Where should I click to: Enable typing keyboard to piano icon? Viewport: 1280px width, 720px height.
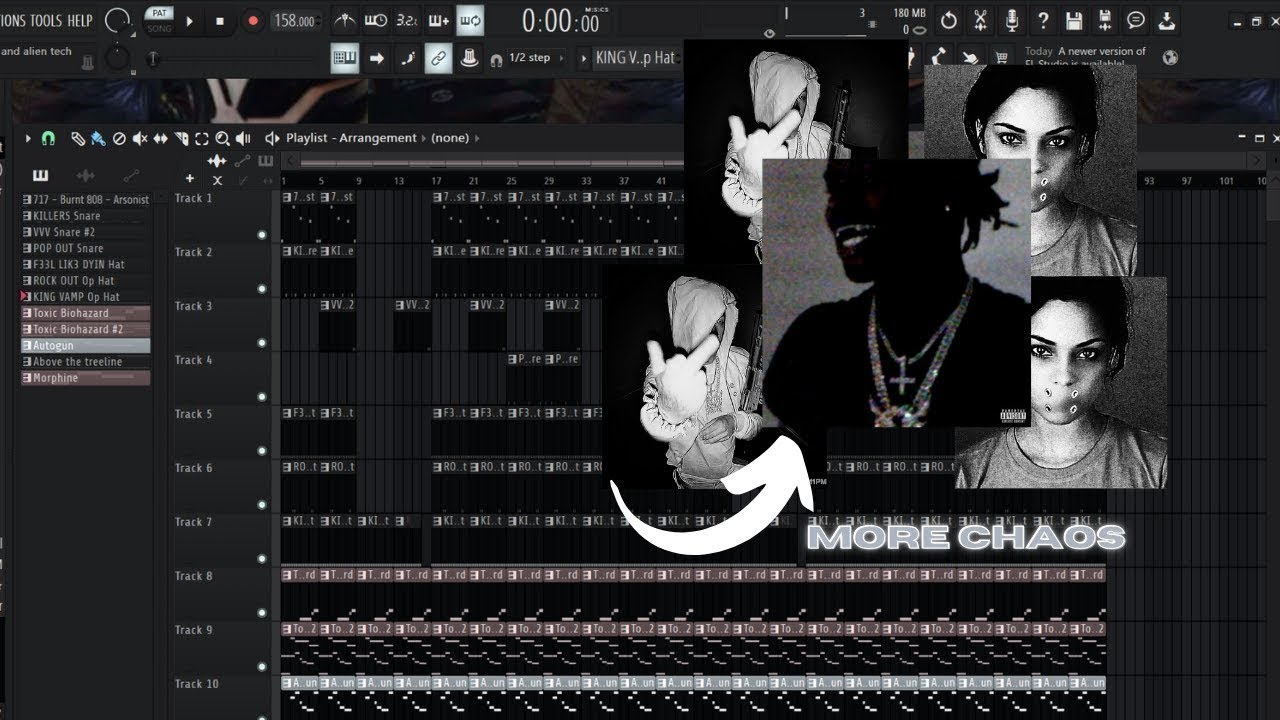coord(345,58)
